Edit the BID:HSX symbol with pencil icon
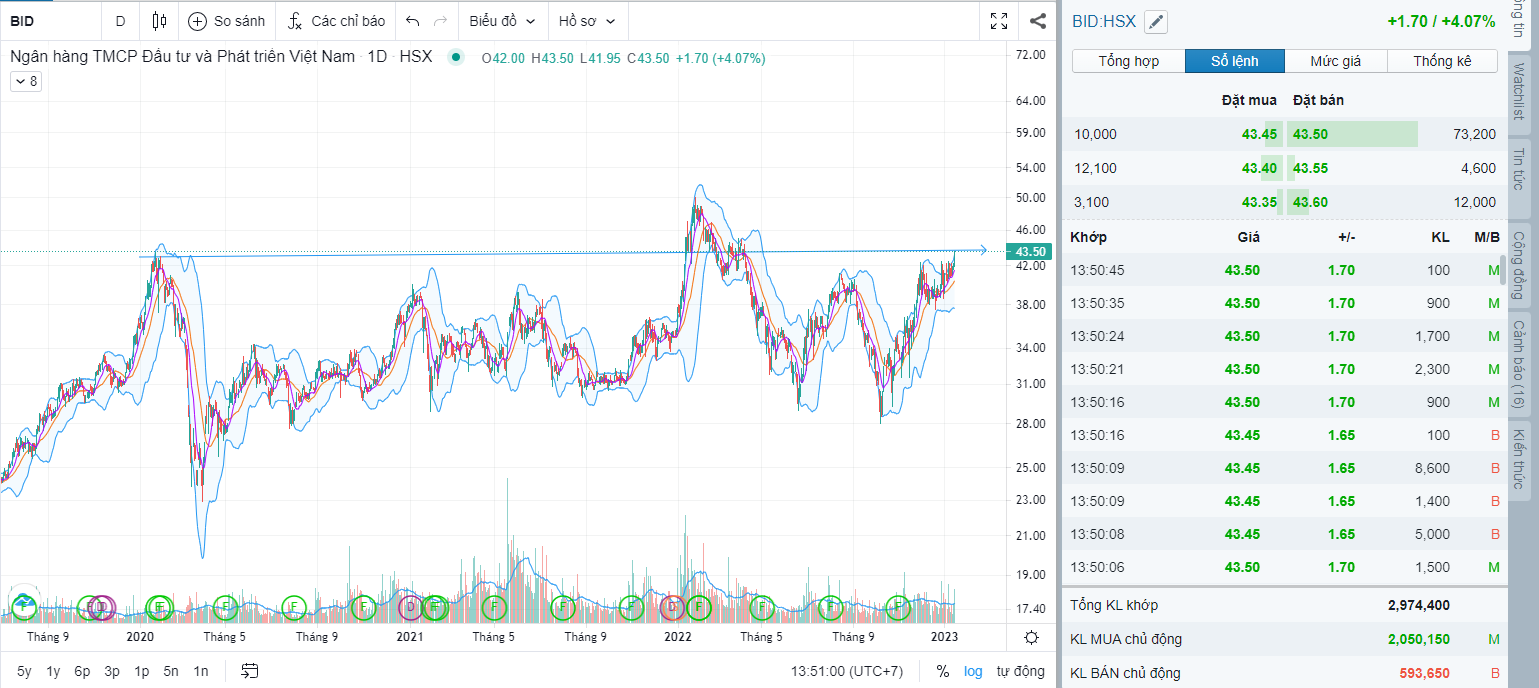Viewport: 1539px width, 688px height. point(1155,22)
